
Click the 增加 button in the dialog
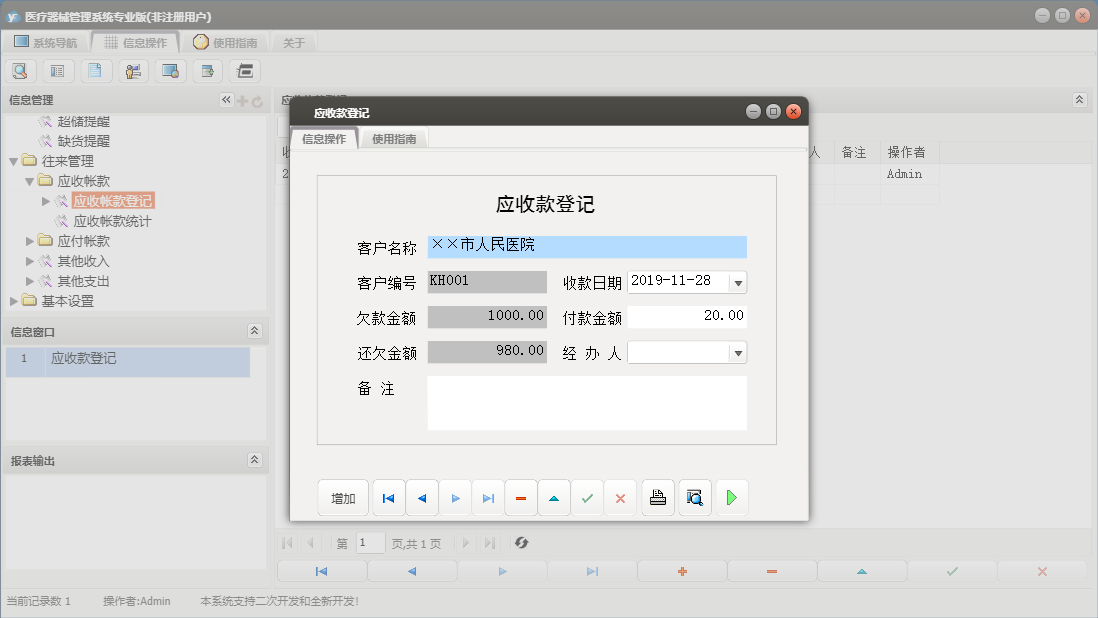(343, 497)
